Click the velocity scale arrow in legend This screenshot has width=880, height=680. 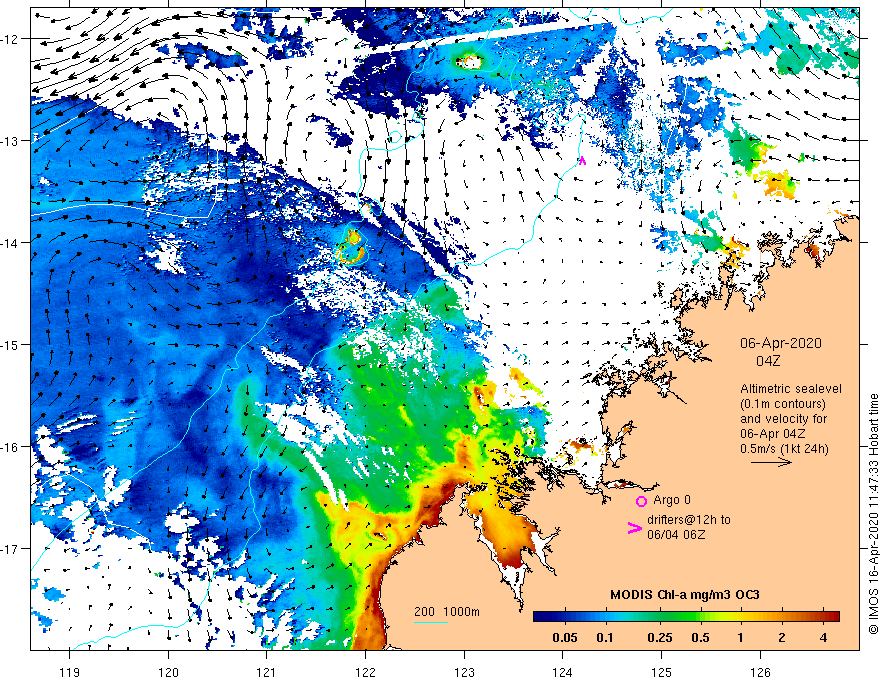(x=771, y=462)
